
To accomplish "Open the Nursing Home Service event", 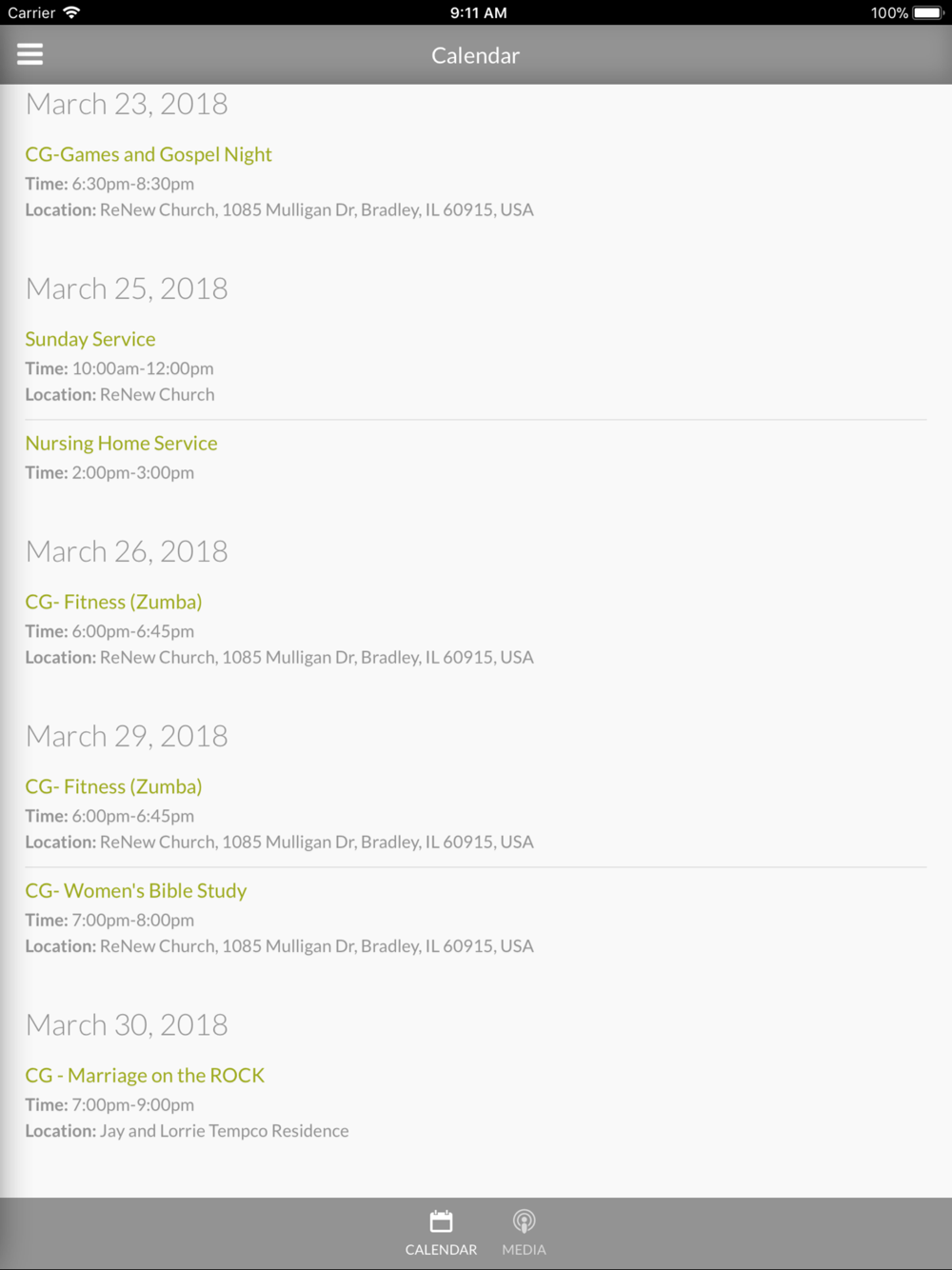I will click(x=121, y=443).
